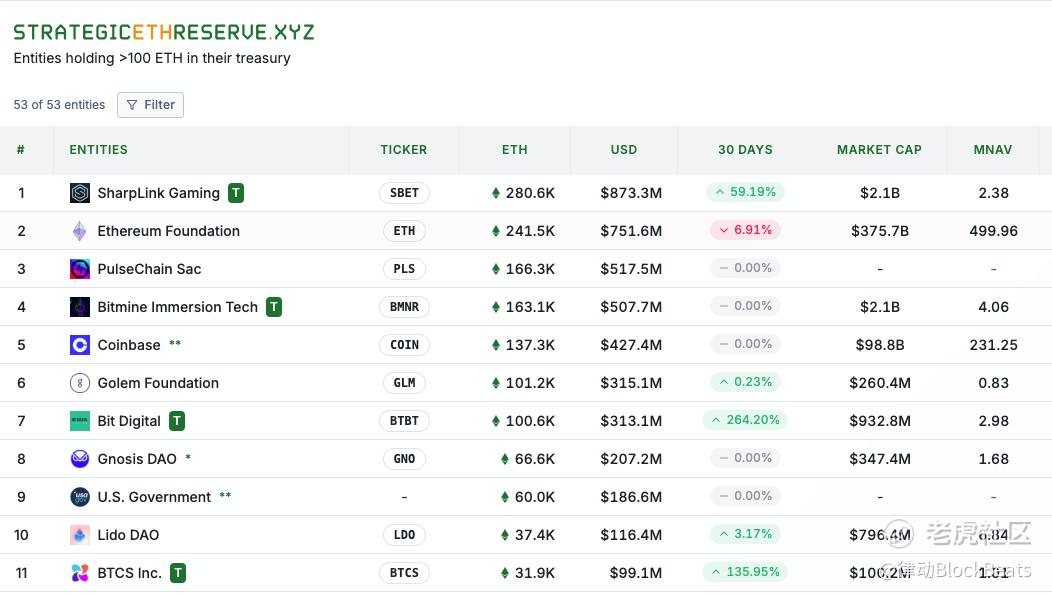Click the Ethereum Foundation diamond icon
This screenshot has height=595, width=1052.
coord(80,231)
